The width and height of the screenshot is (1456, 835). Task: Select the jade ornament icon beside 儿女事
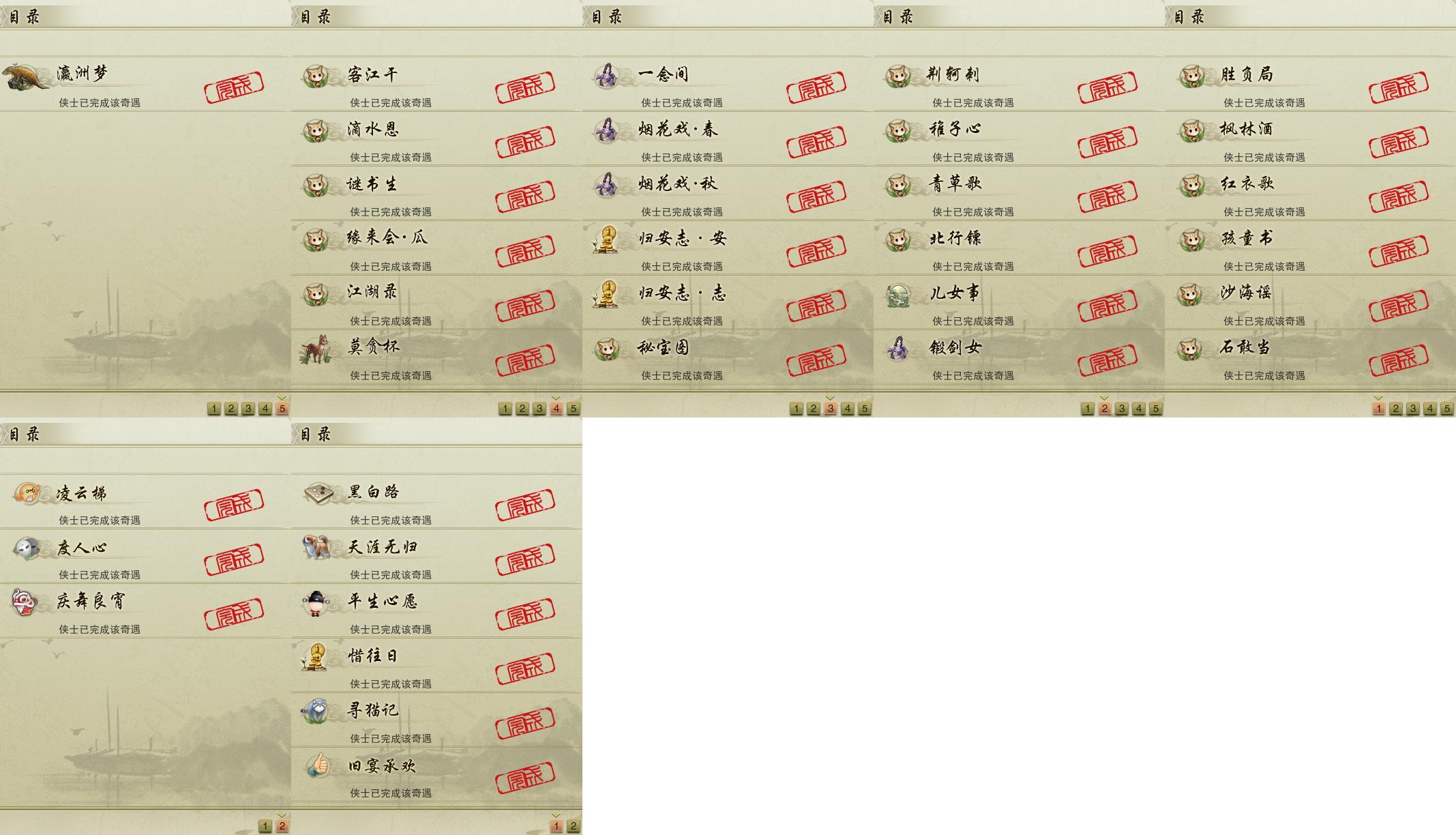(x=899, y=295)
